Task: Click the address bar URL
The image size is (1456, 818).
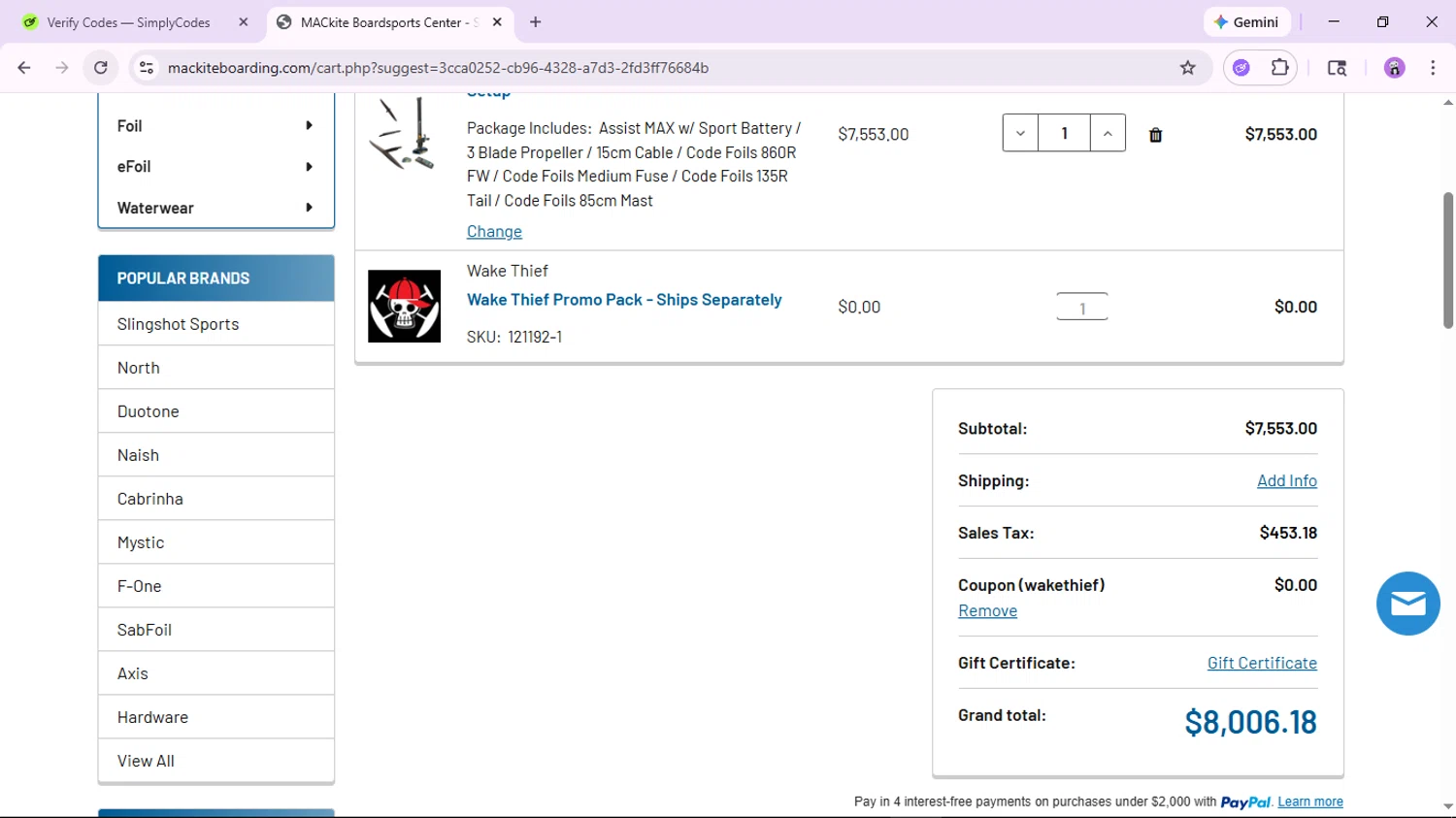Action: click(x=438, y=68)
